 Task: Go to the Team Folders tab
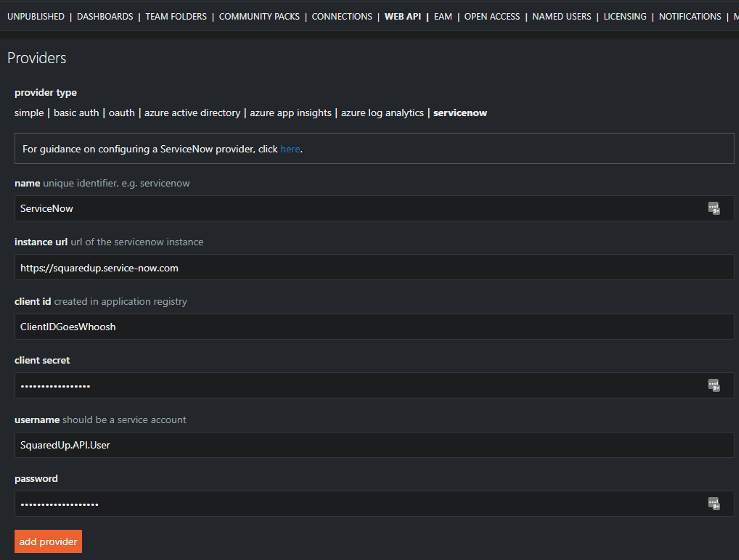click(176, 17)
